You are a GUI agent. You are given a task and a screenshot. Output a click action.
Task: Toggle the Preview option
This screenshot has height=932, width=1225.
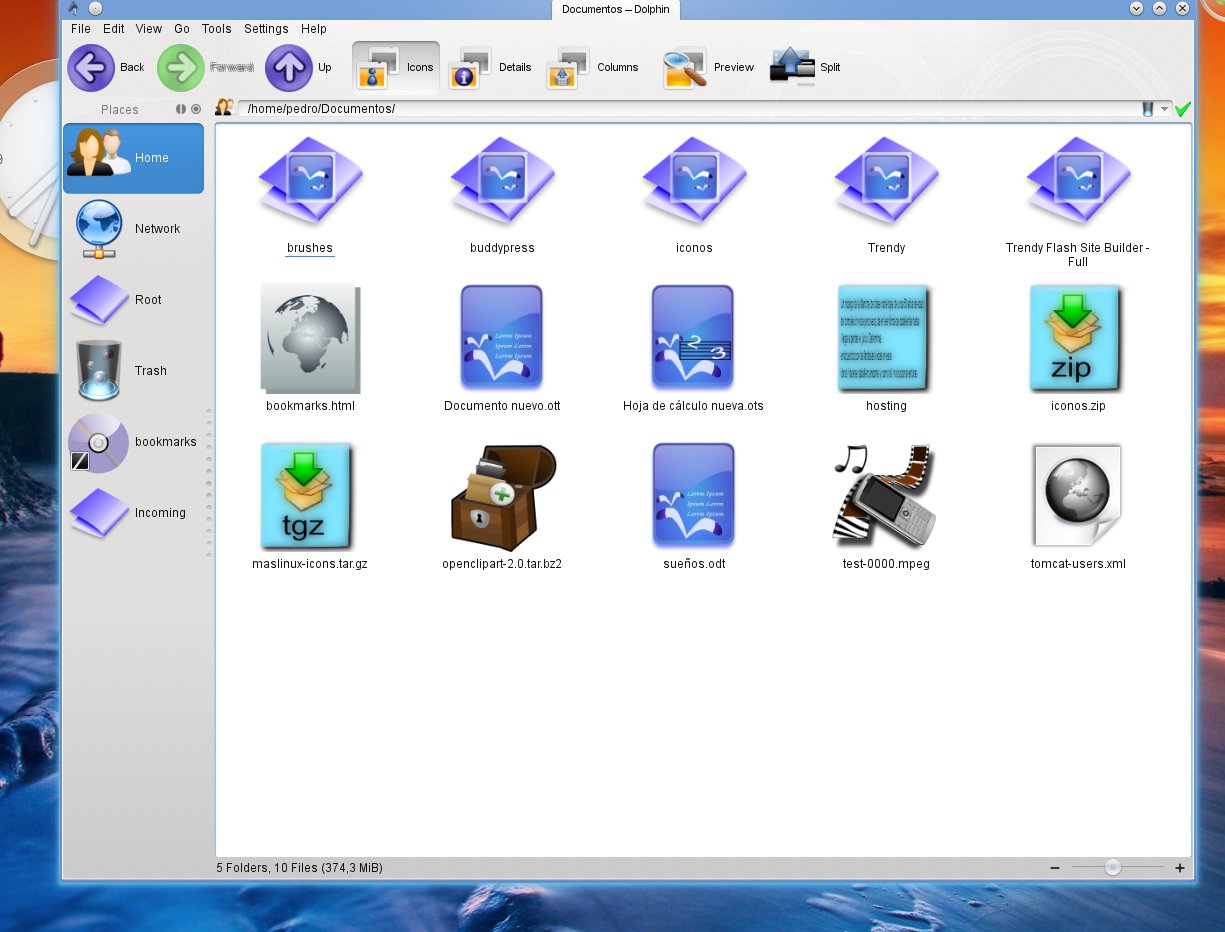709,68
